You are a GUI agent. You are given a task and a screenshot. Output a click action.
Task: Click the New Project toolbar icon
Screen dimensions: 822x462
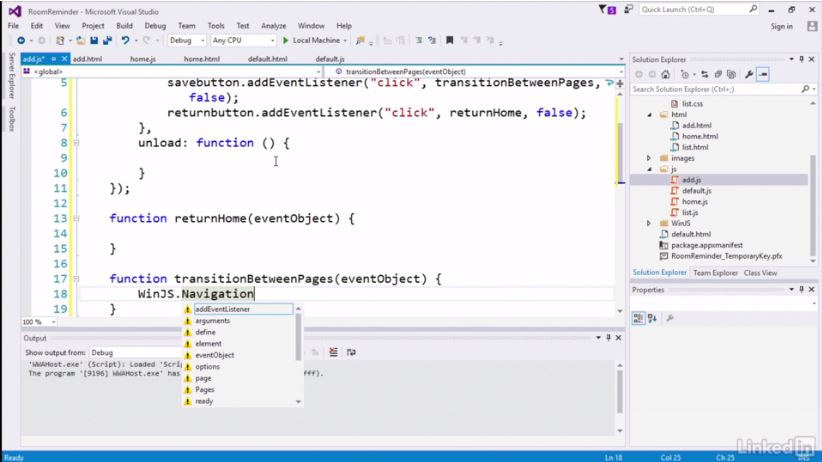coord(60,40)
